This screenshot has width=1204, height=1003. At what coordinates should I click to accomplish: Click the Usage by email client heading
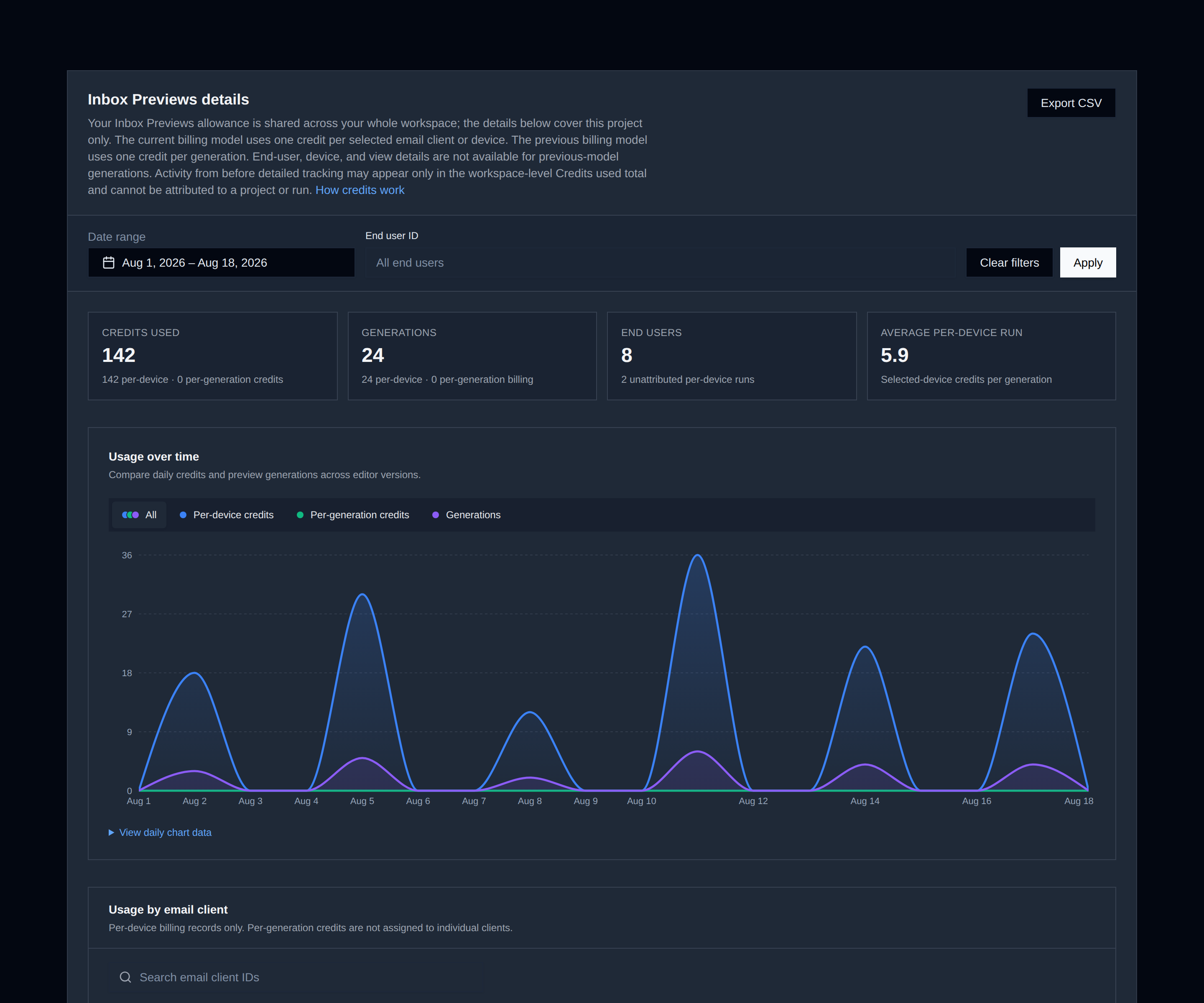[x=168, y=909]
